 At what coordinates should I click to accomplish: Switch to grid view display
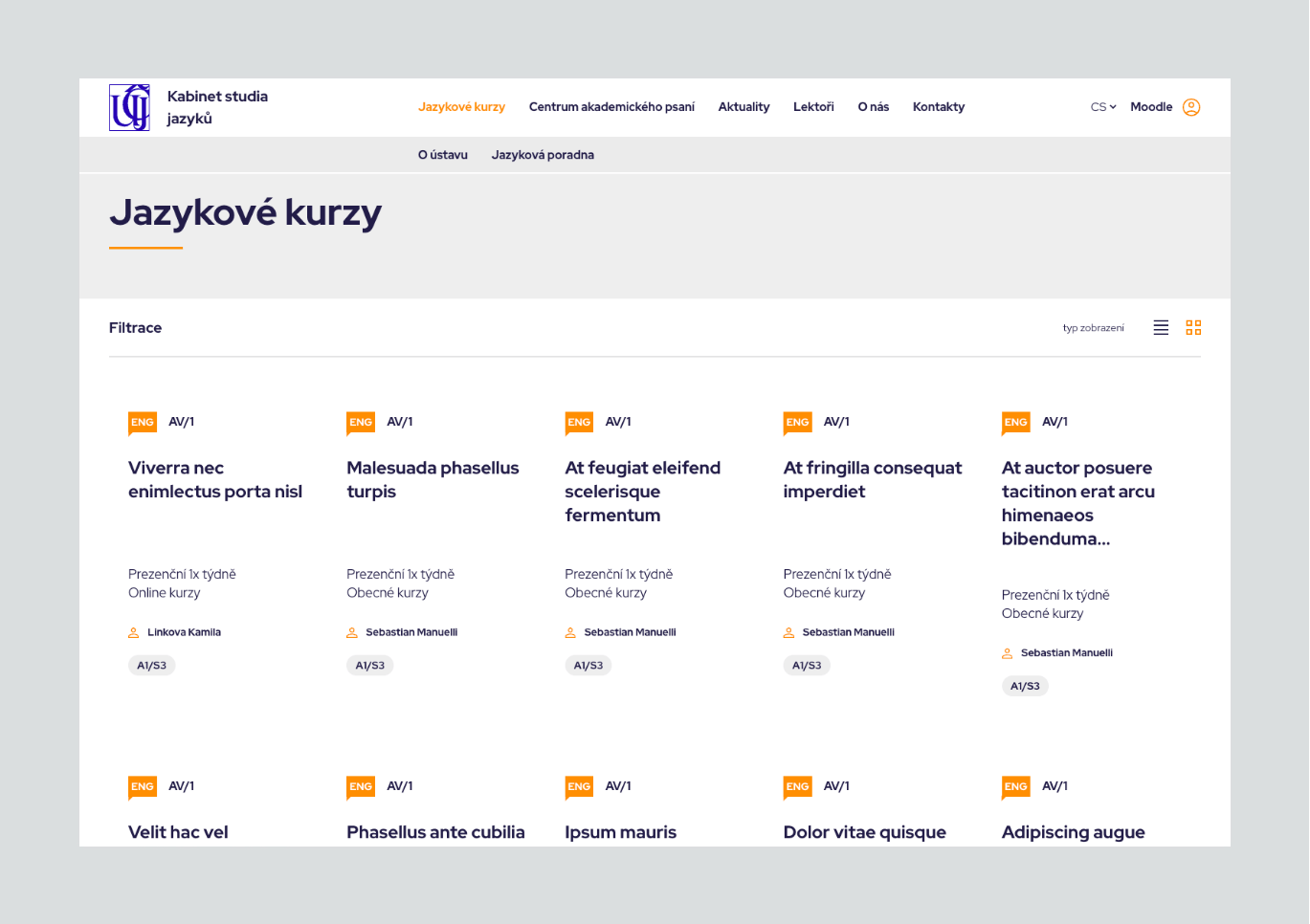pyautogui.click(x=1193, y=327)
